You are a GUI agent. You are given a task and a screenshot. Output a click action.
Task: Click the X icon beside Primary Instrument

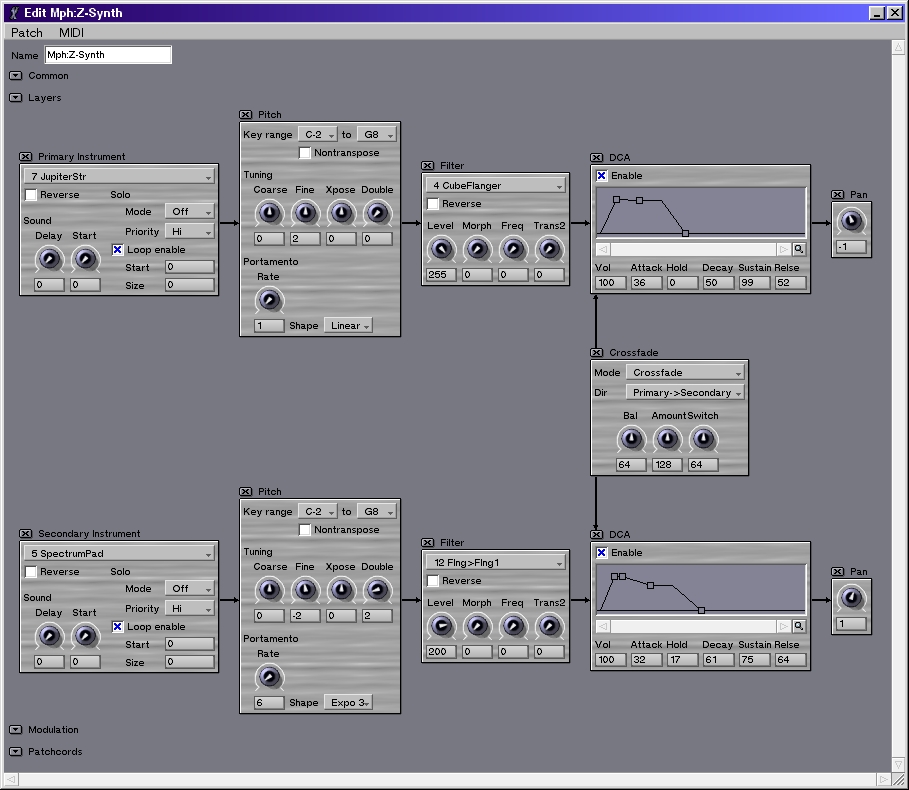pos(26,157)
